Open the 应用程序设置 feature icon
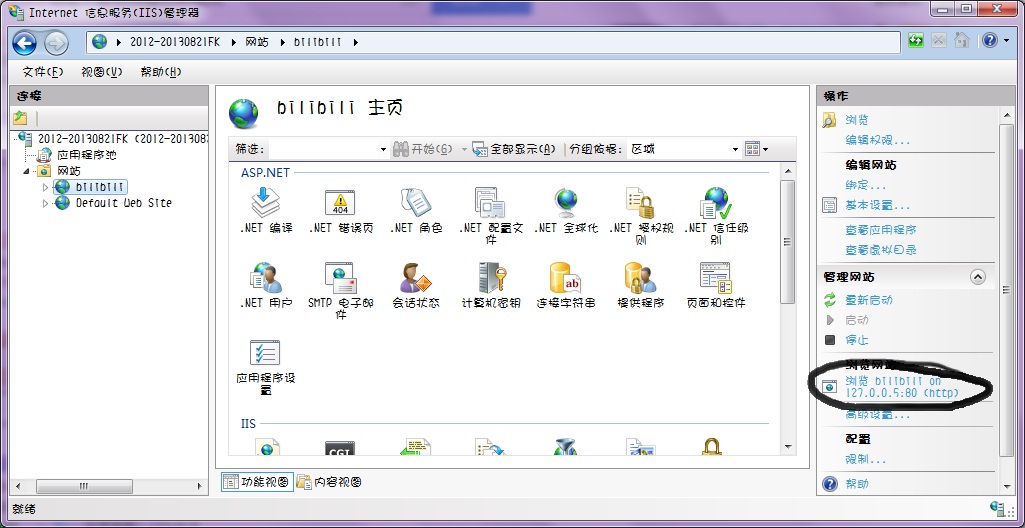Image resolution: width=1025 pixels, height=528 pixels. pos(265,352)
